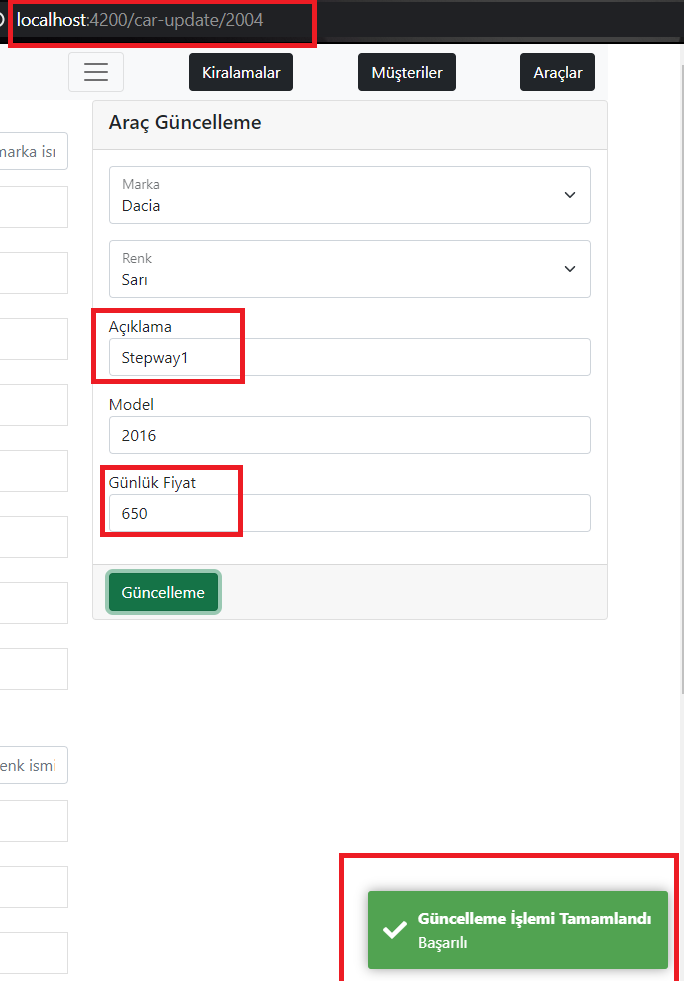684x981 pixels.
Task: Select the Model field showing 2016
Action: pyautogui.click(x=349, y=435)
